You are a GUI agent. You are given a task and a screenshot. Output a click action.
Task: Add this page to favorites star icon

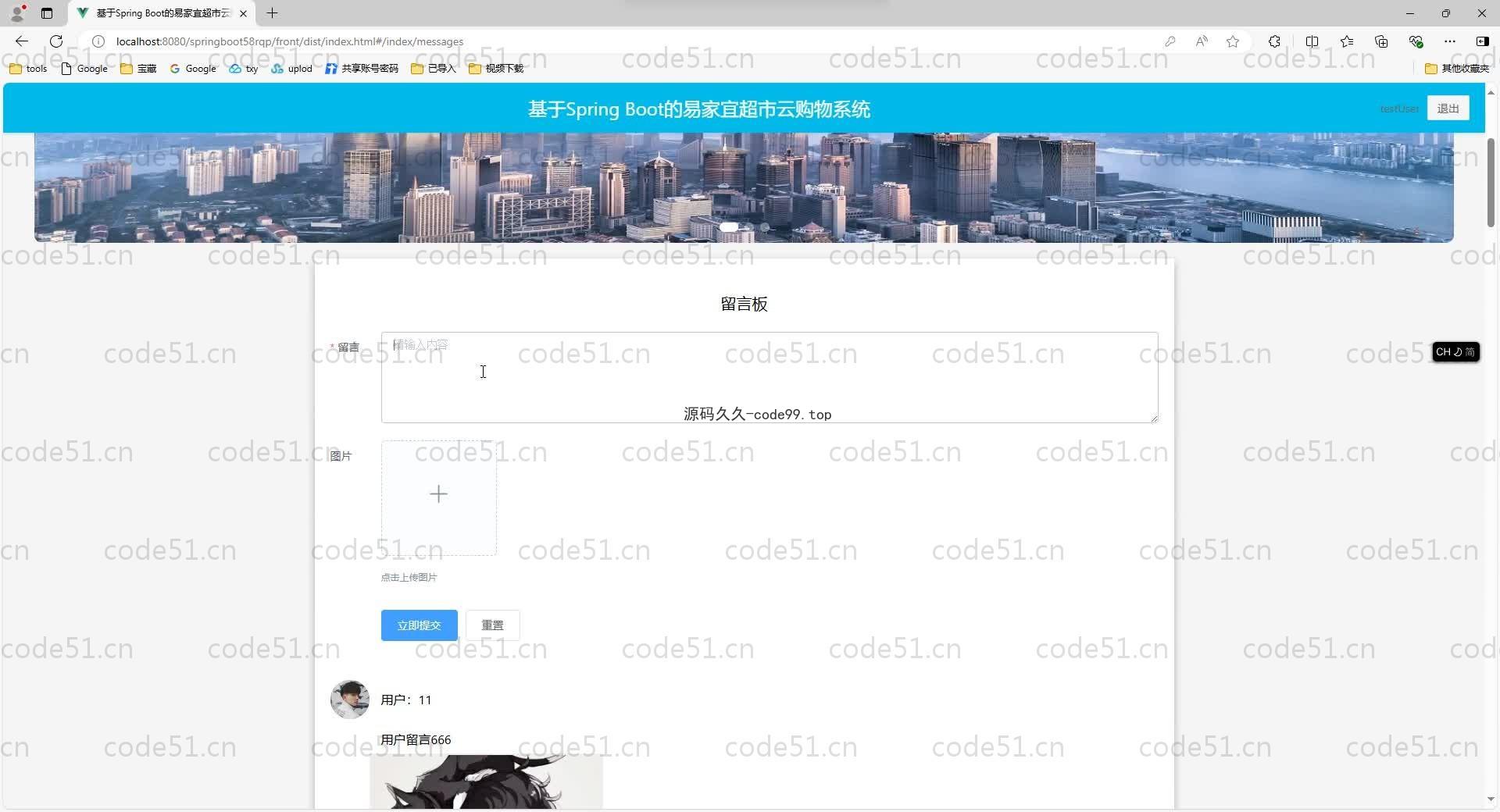(1233, 41)
